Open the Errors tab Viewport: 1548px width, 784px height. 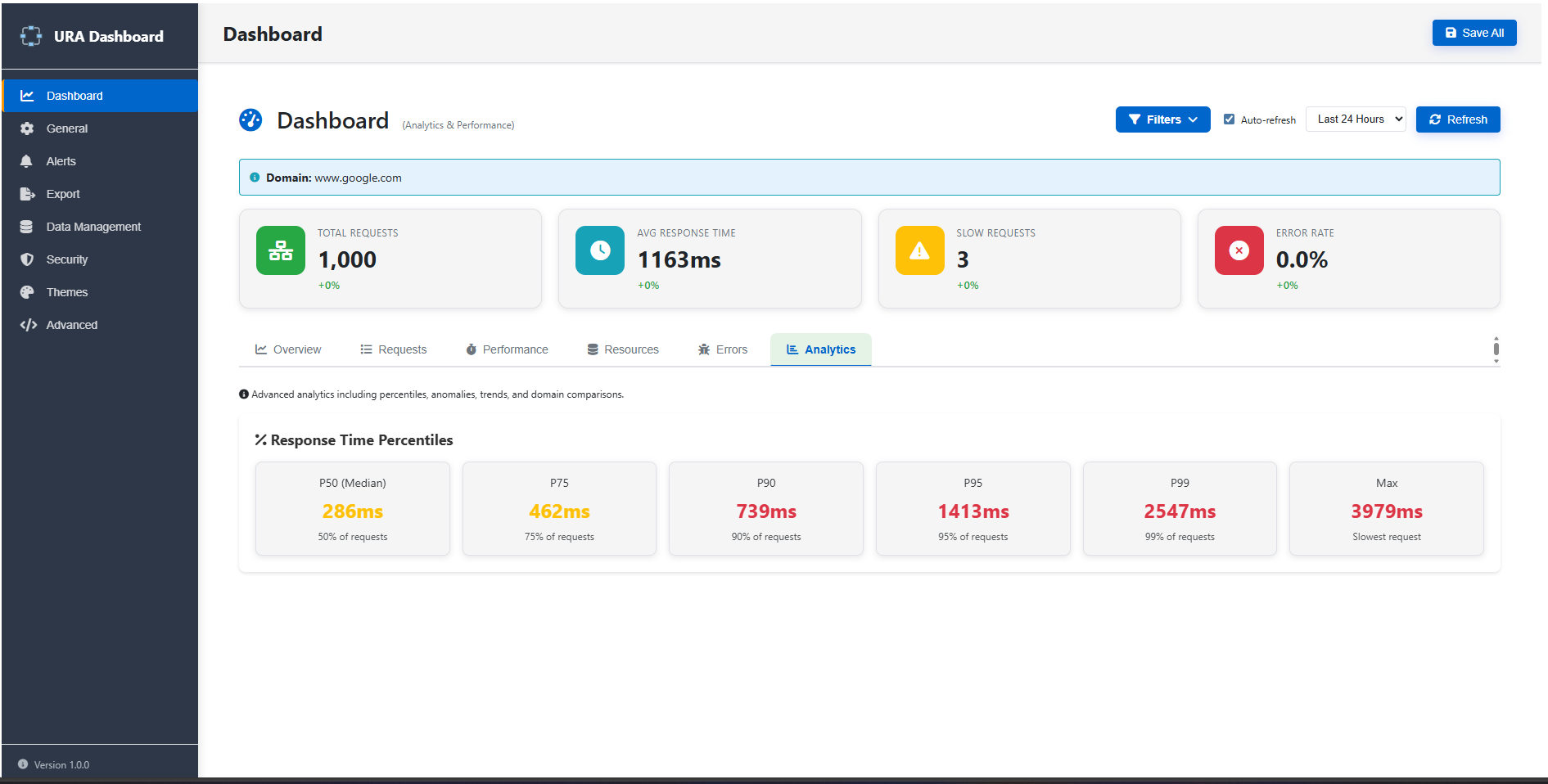point(722,349)
